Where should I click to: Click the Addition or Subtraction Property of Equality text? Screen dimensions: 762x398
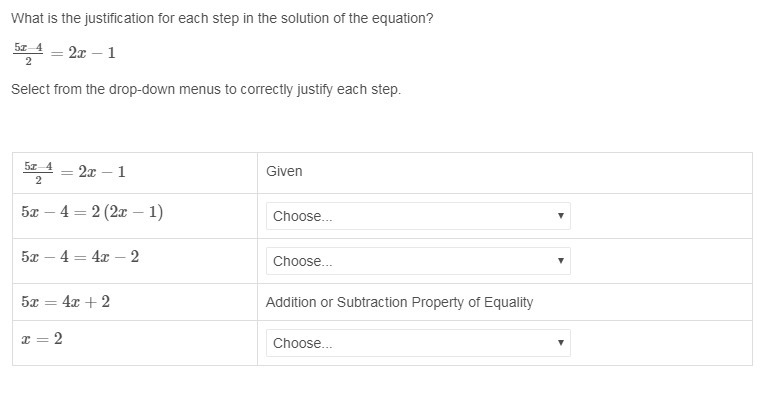tap(399, 302)
